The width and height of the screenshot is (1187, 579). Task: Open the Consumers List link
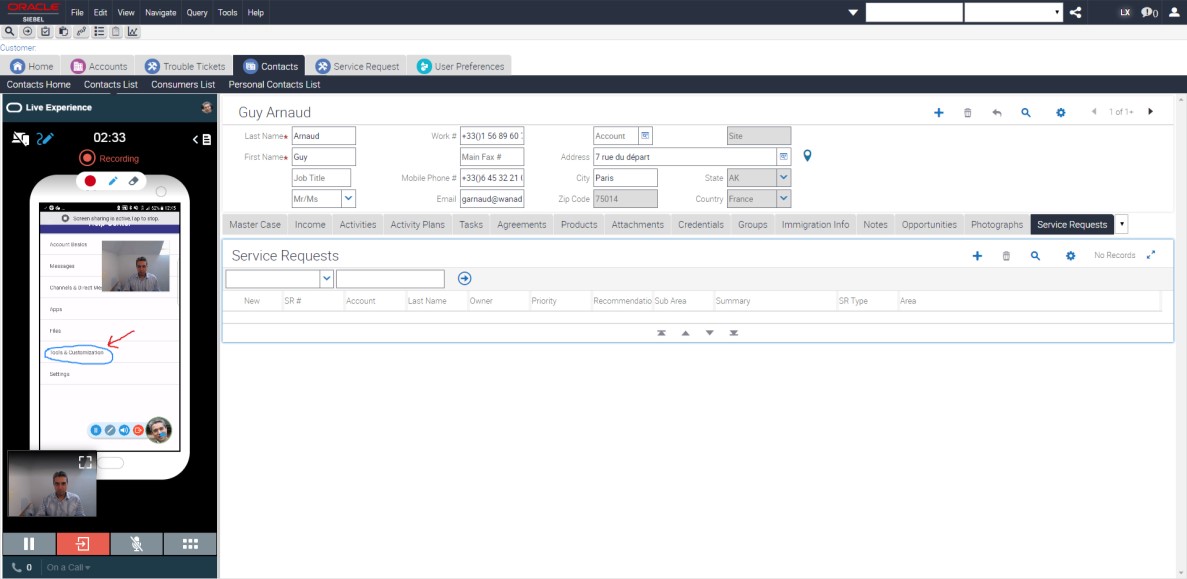pyautogui.click(x=183, y=85)
